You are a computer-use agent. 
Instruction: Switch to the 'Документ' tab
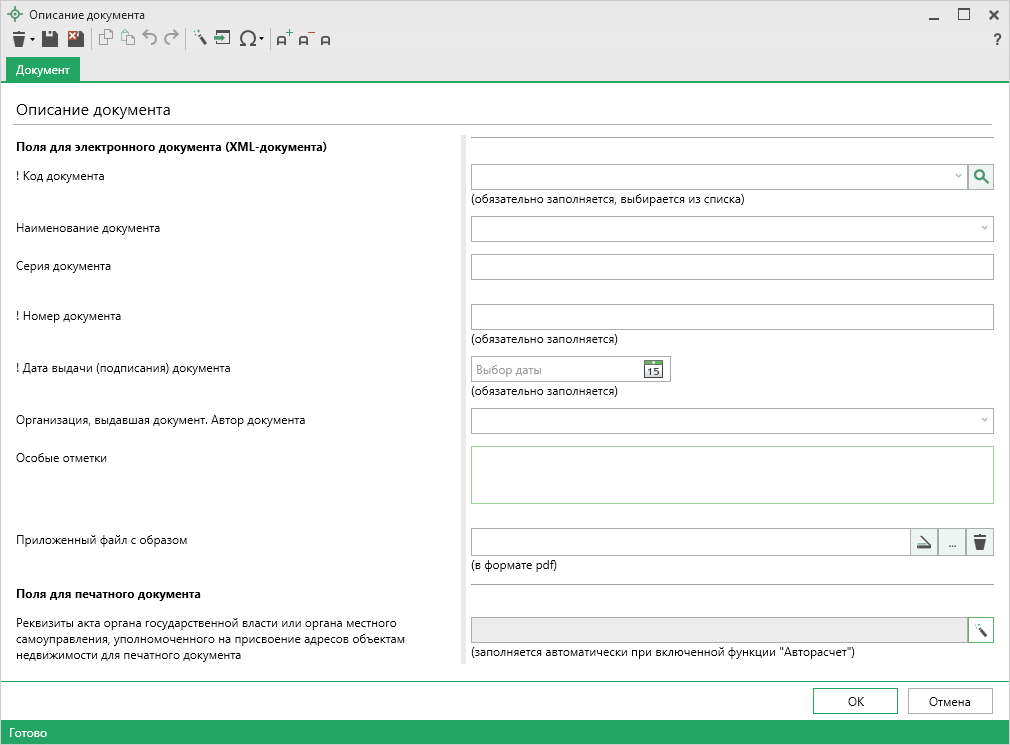coord(43,70)
